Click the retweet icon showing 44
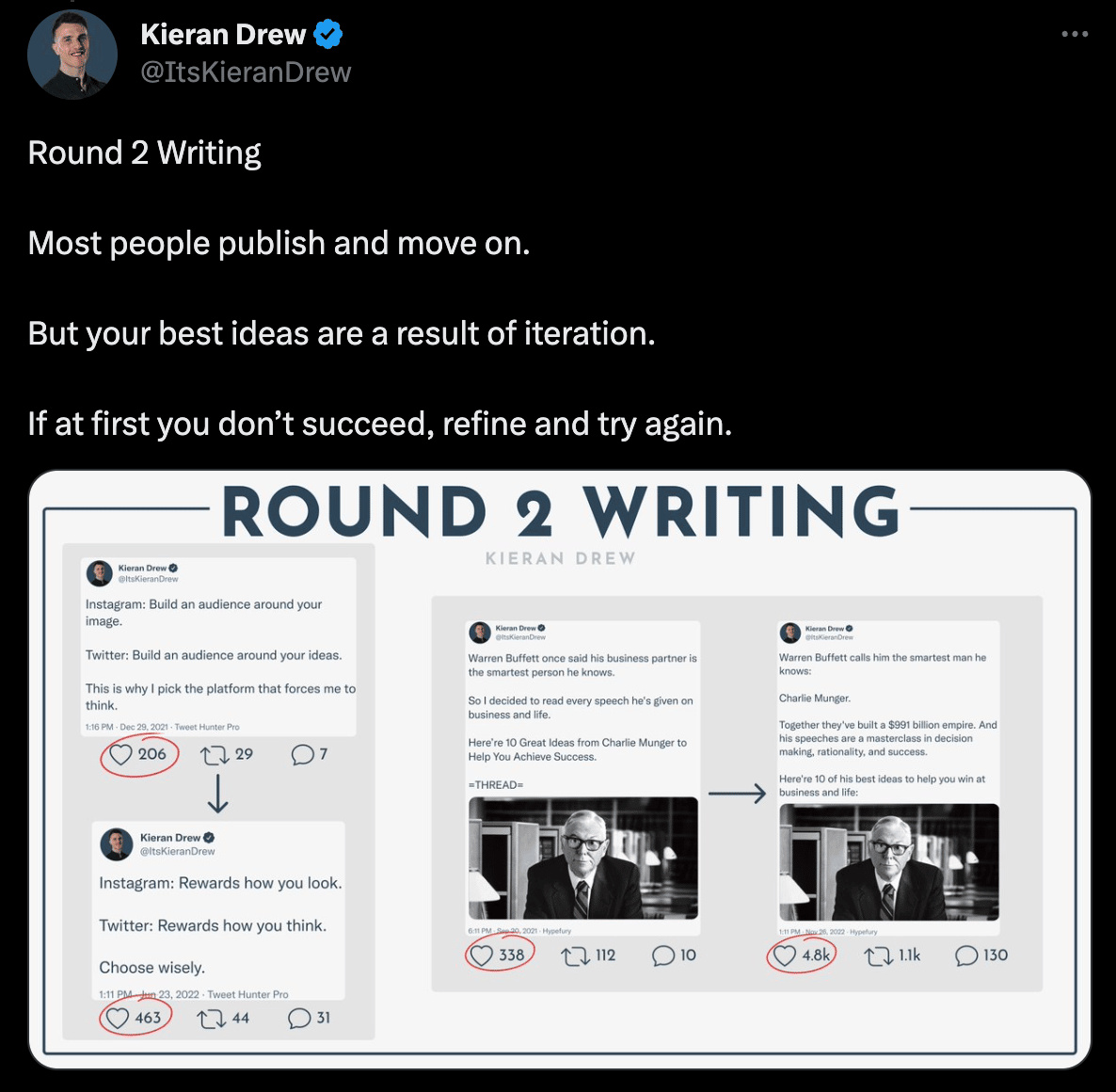1116x1092 pixels. click(x=212, y=1019)
